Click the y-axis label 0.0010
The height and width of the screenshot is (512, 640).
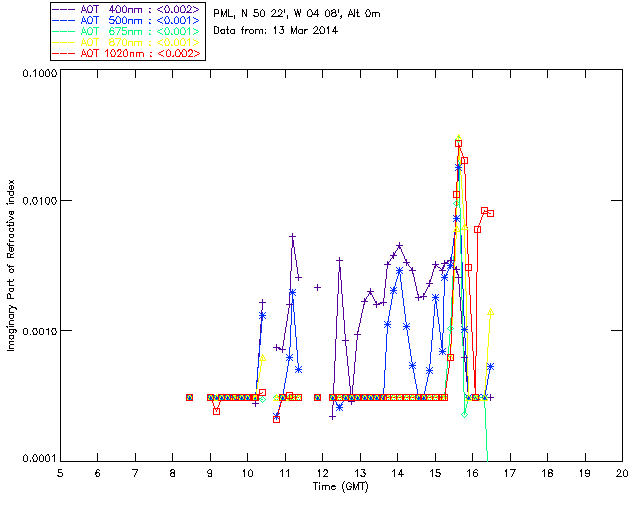click(39, 331)
